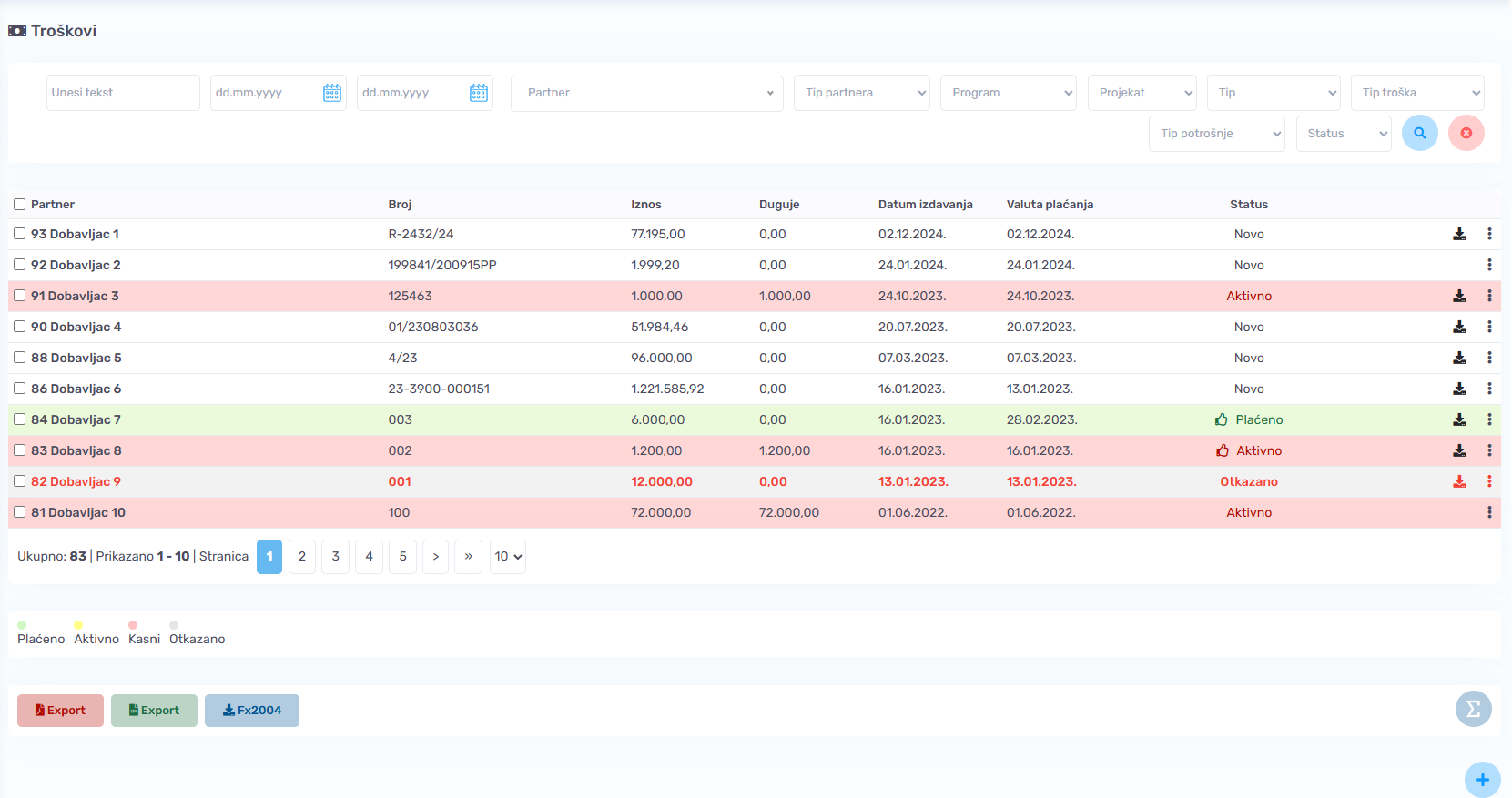The height and width of the screenshot is (798, 1512).
Task: Open calendar picker of second date field
Action: (479, 93)
